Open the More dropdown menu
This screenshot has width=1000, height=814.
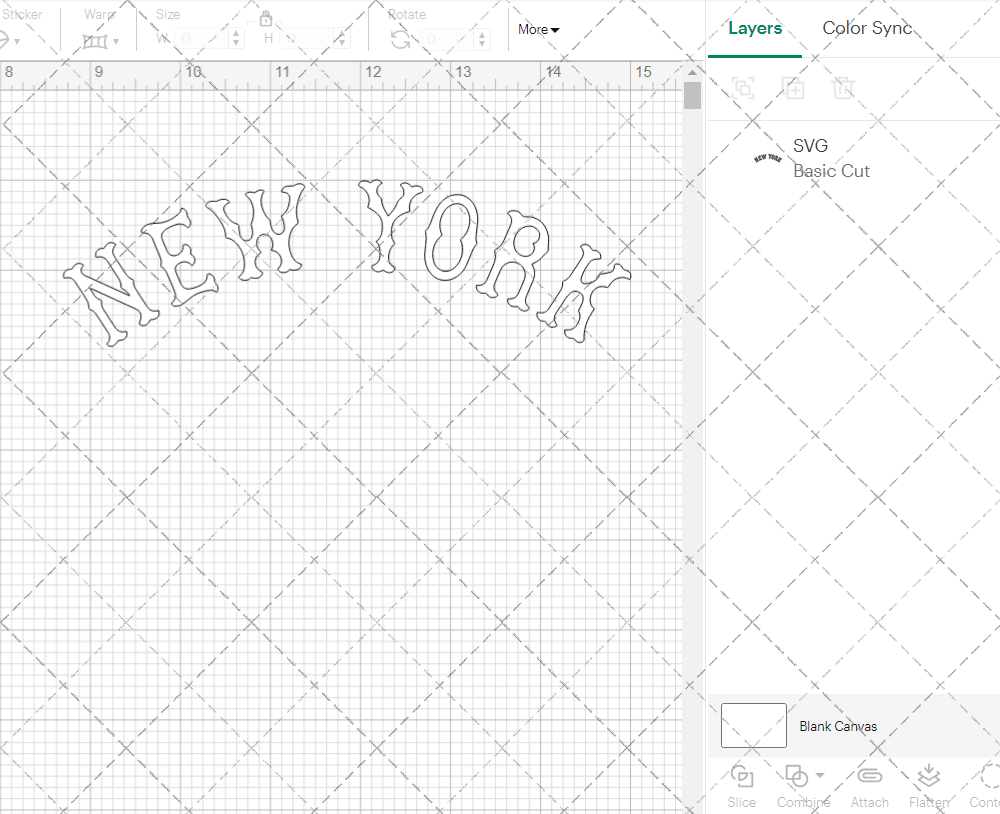tap(538, 30)
